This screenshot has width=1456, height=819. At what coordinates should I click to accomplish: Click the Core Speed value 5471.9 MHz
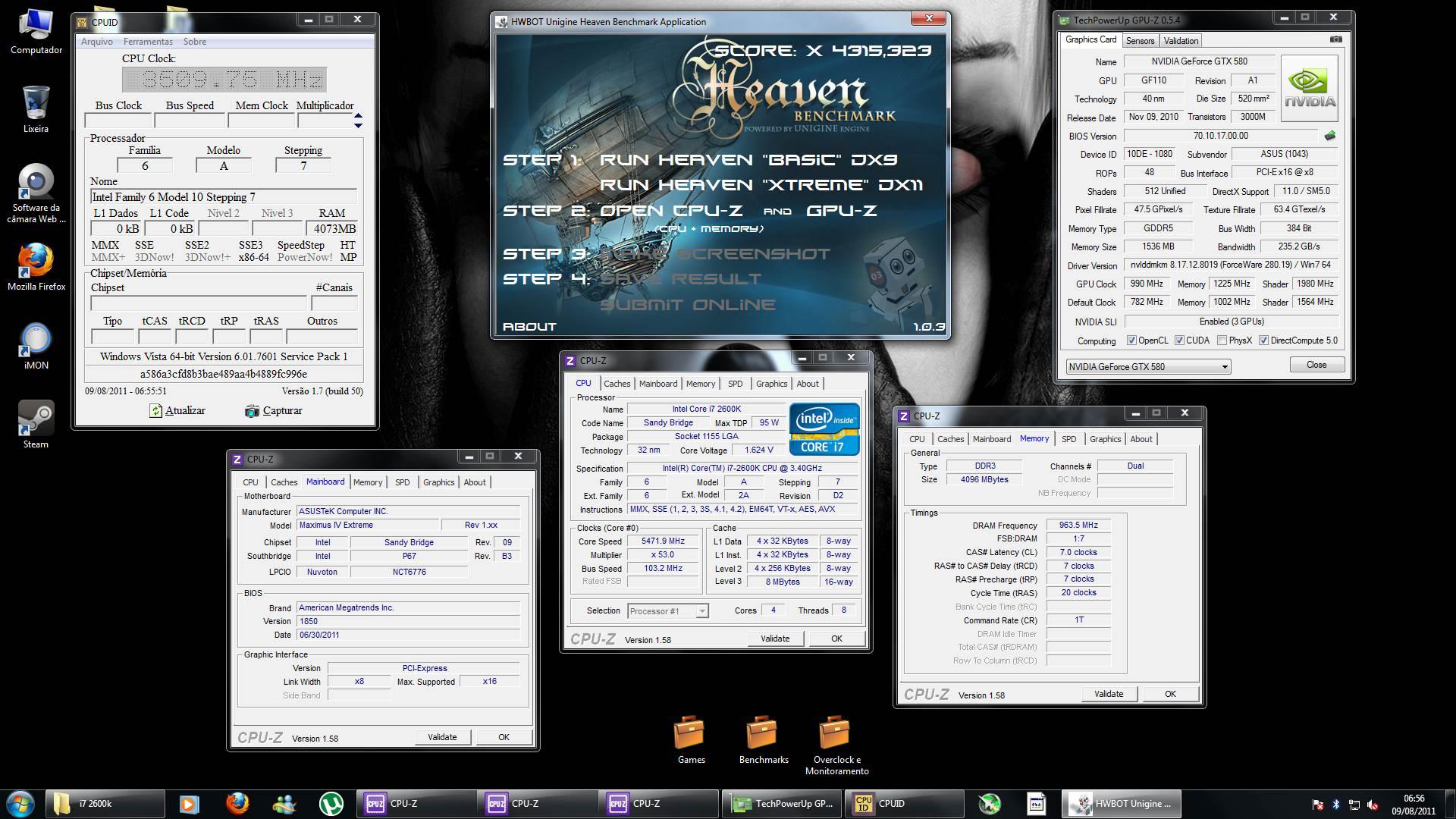(x=663, y=541)
